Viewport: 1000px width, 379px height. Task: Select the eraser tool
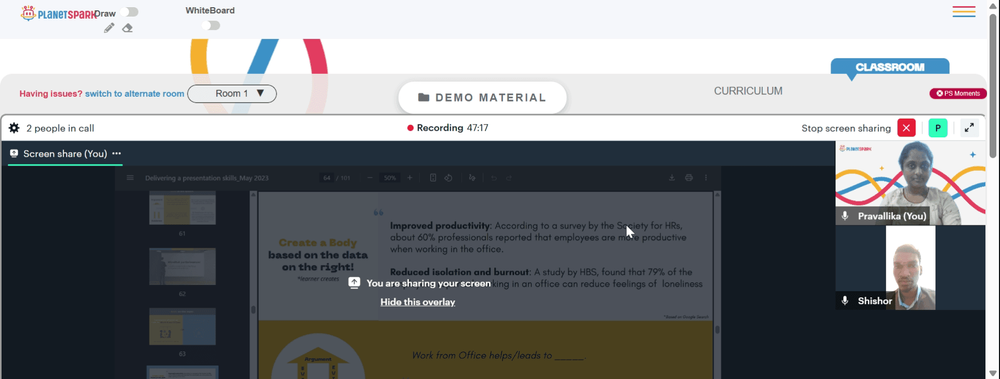pyautogui.click(x=128, y=28)
